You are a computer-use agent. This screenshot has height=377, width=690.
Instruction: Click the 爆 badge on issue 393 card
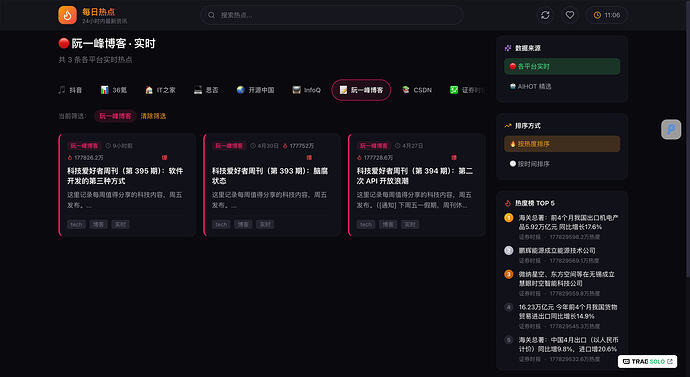pyautogui.click(x=309, y=157)
